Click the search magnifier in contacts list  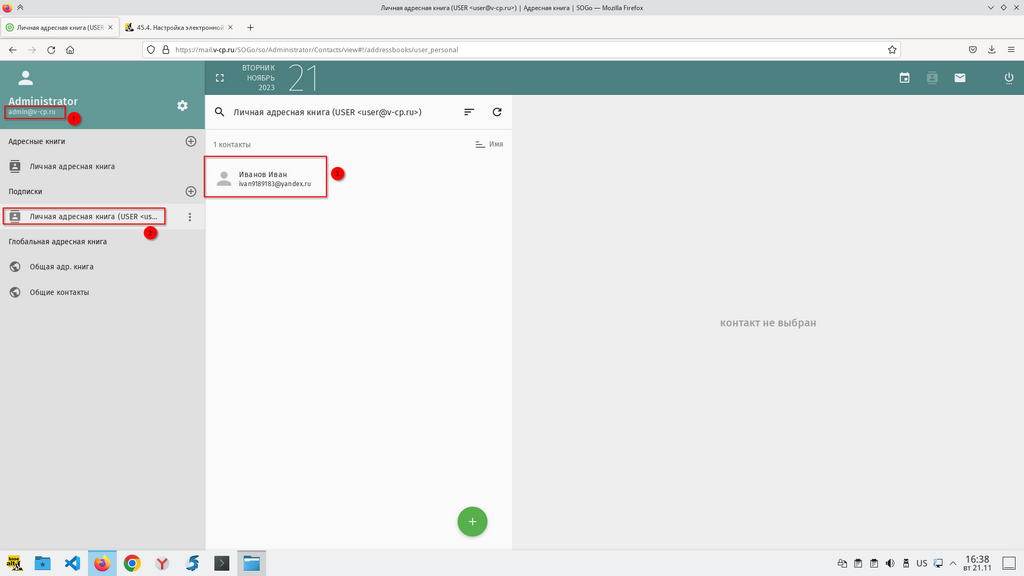tap(220, 113)
